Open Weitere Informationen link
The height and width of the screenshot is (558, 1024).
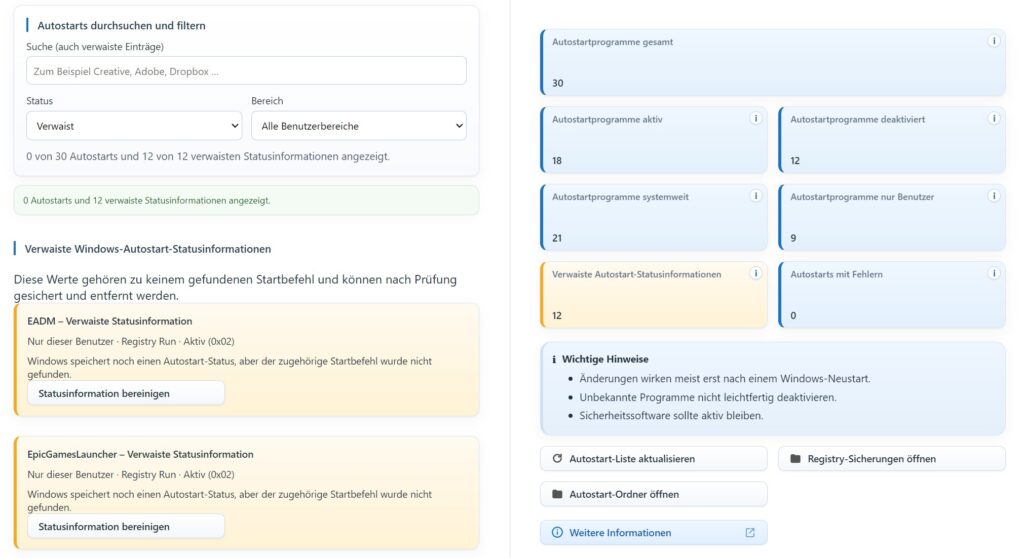[x=654, y=533]
